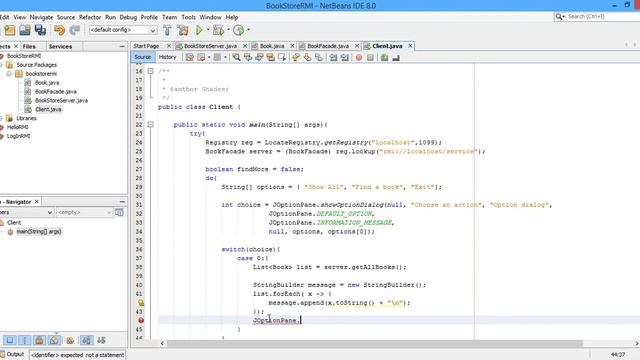Switch to Start Page tab
Screen dimensions: 640x360
tap(146, 46)
